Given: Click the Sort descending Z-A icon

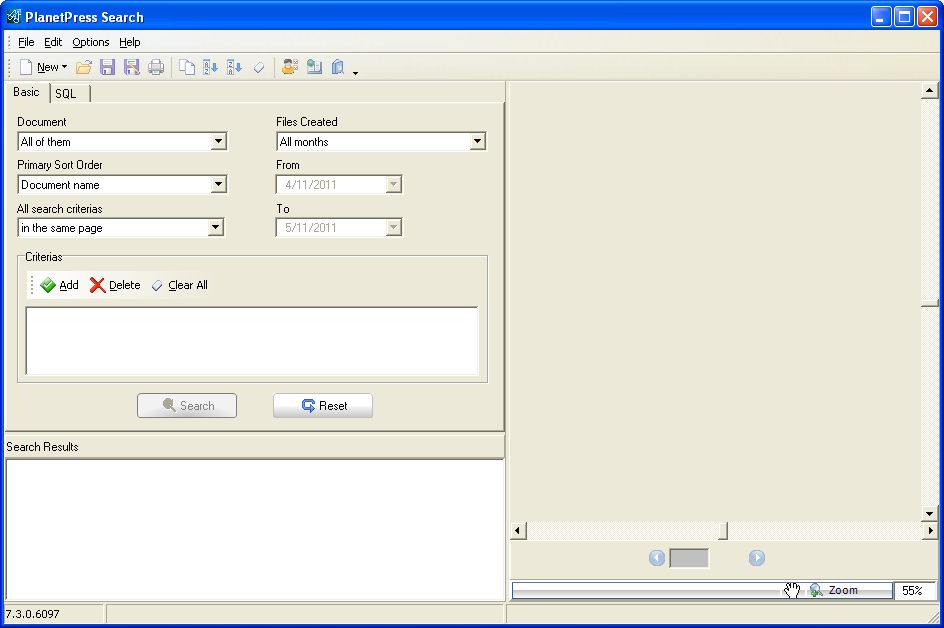Looking at the screenshot, I should click(234, 67).
